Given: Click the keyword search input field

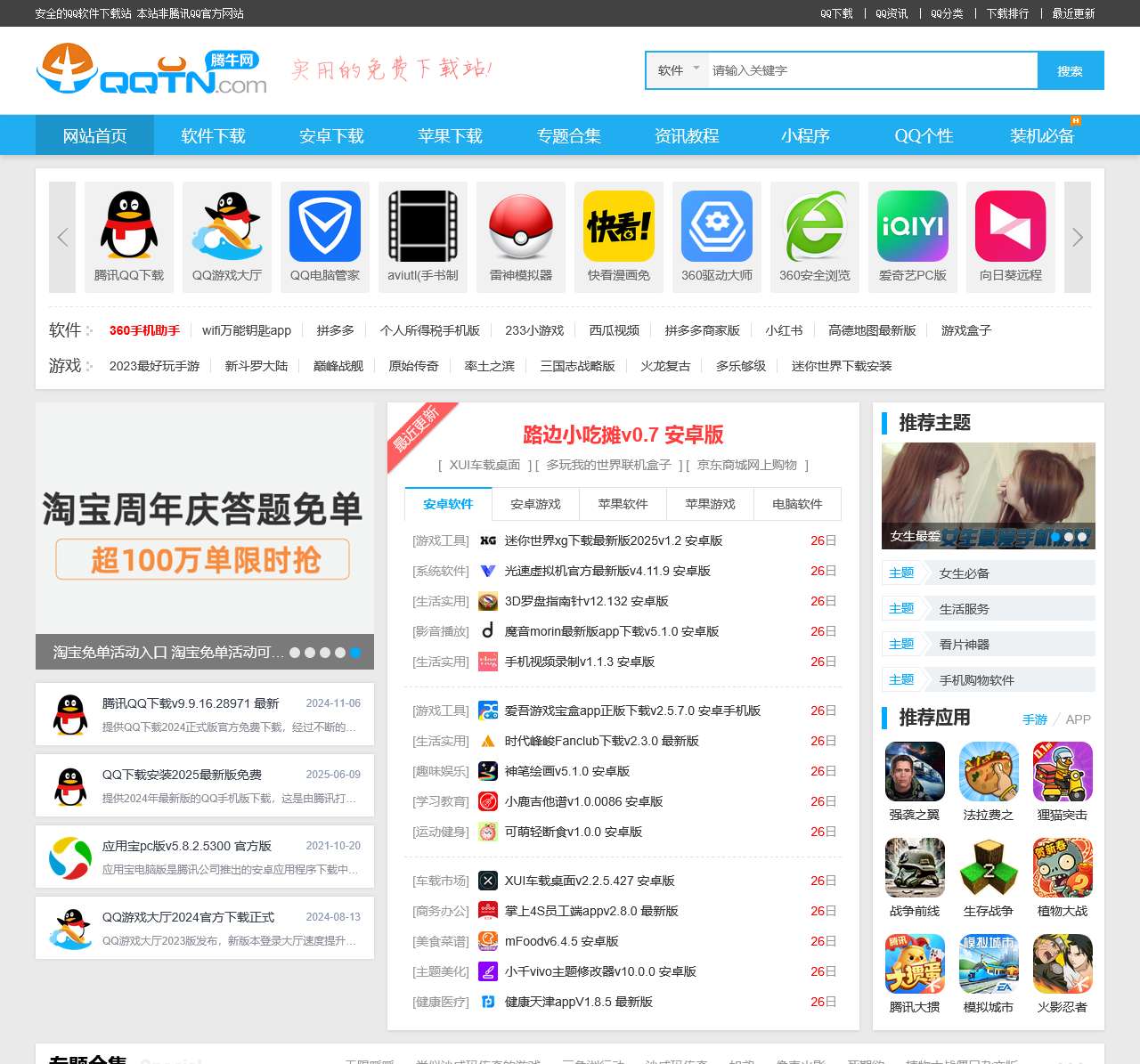Looking at the screenshot, I should coord(873,70).
